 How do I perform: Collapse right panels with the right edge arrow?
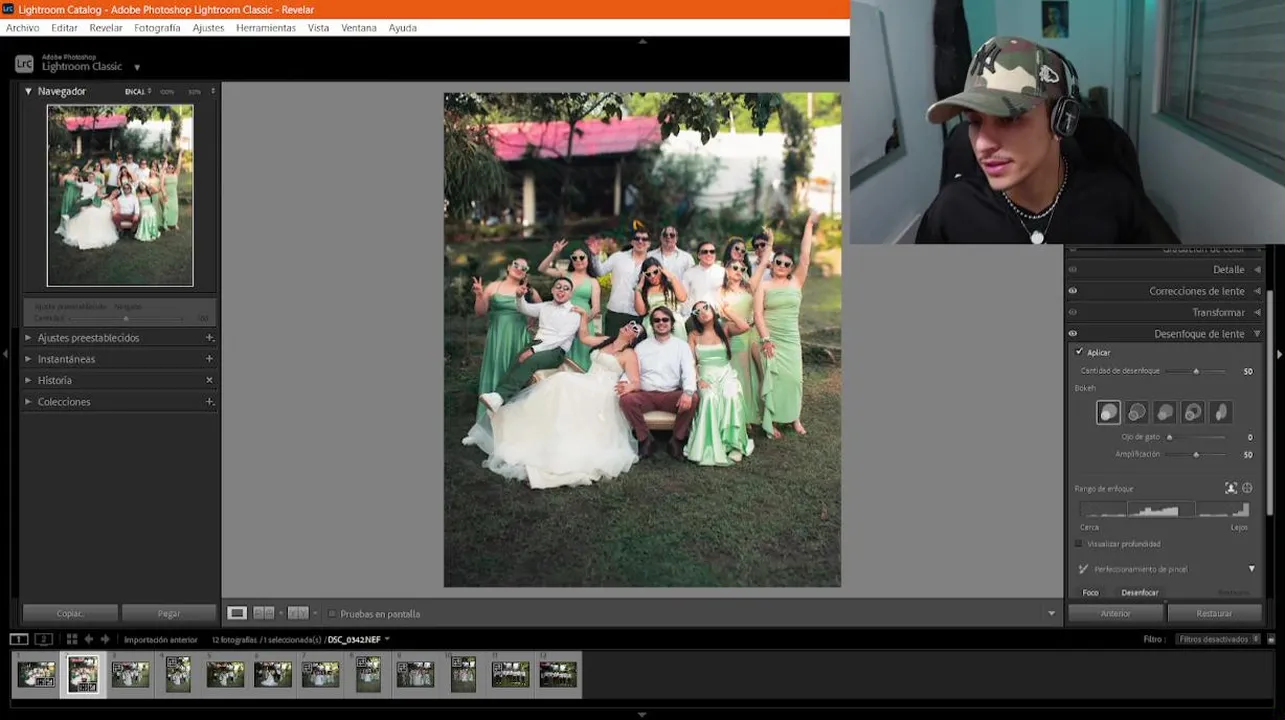coord(1279,354)
